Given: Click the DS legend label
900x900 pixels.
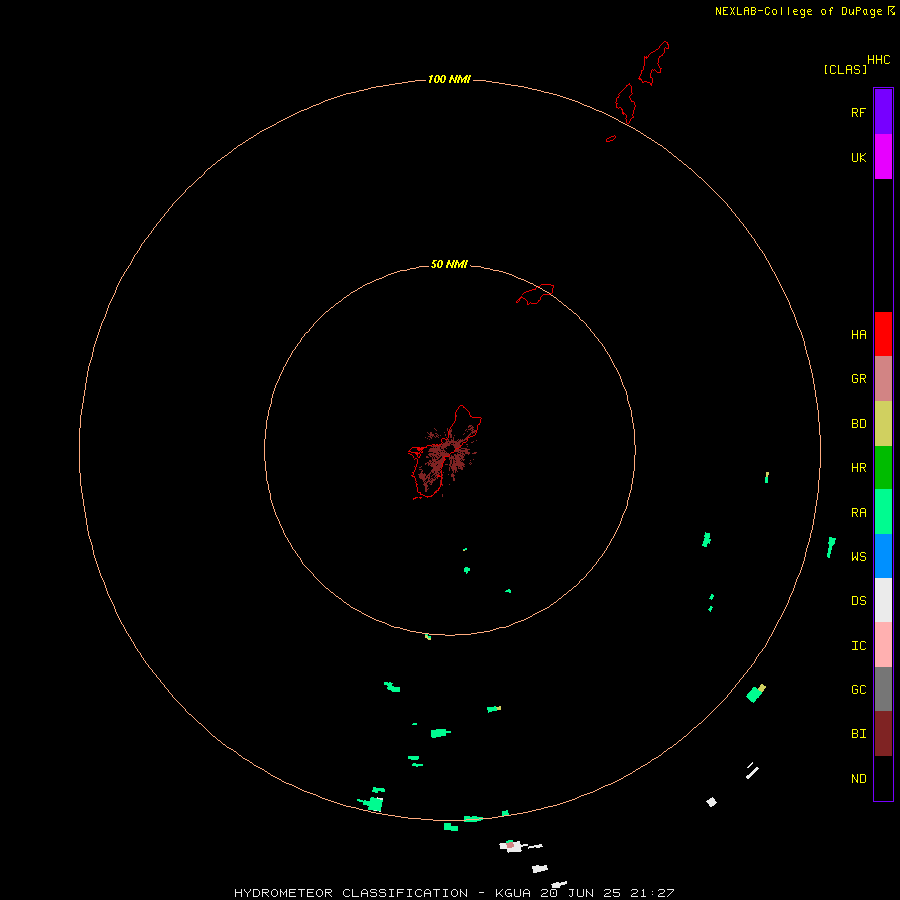Looking at the screenshot, I should coord(858,601).
